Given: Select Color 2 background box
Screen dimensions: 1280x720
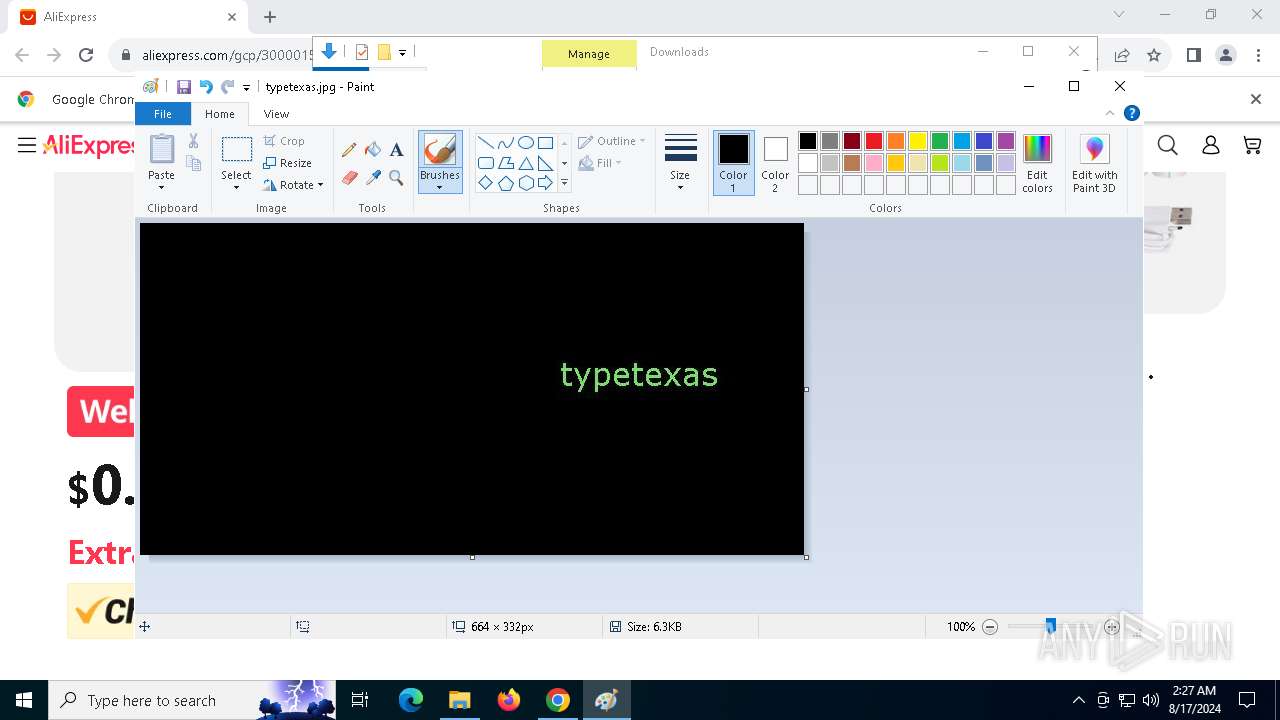Looking at the screenshot, I should pyautogui.click(x=775, y=163).
